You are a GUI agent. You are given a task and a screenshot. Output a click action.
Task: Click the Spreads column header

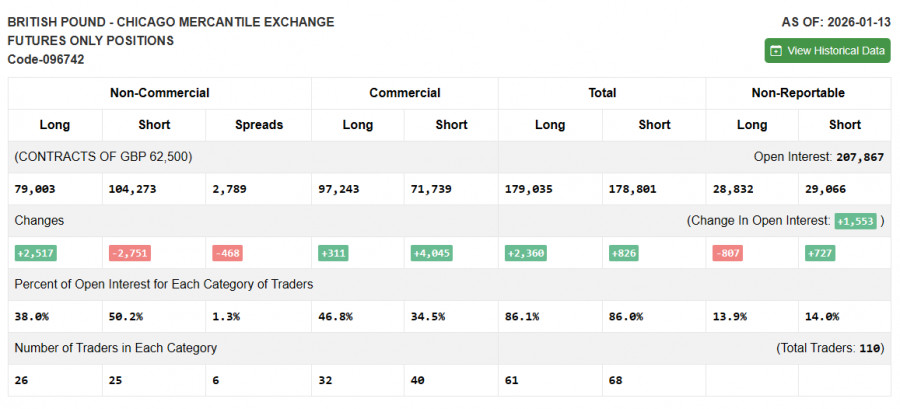tap(258, 125)
